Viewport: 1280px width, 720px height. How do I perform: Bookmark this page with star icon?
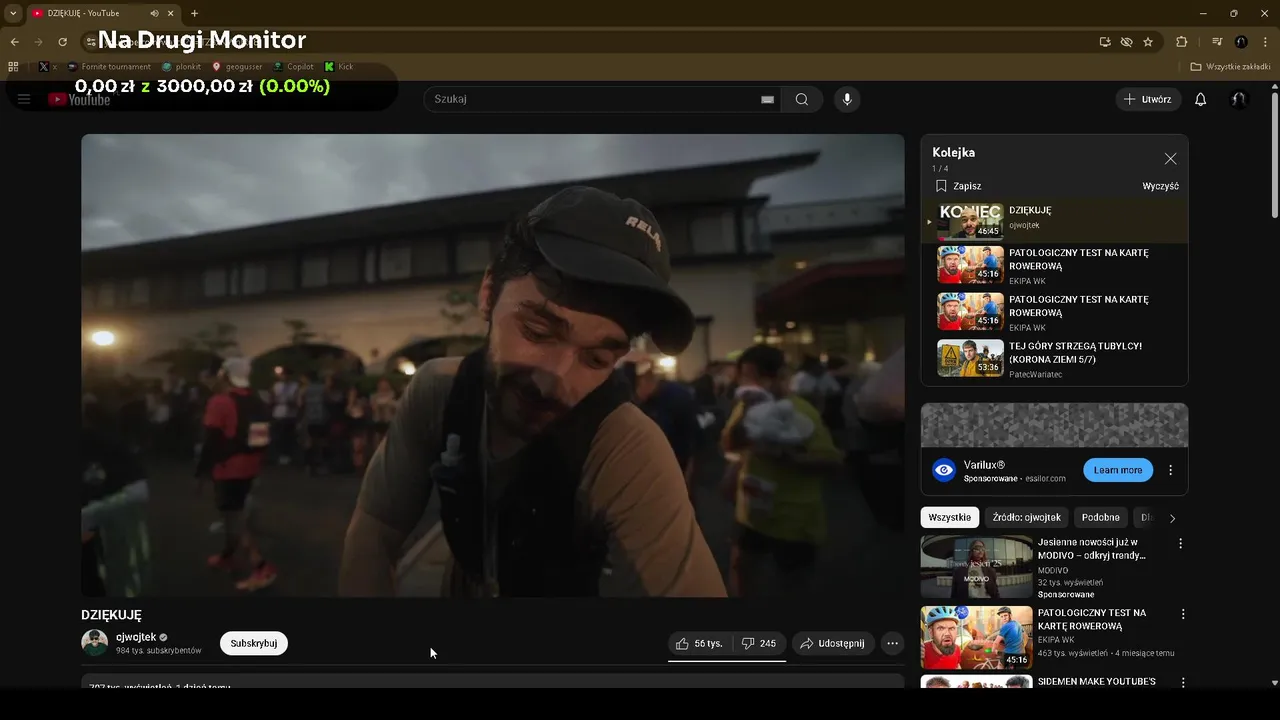point(1148,42)
